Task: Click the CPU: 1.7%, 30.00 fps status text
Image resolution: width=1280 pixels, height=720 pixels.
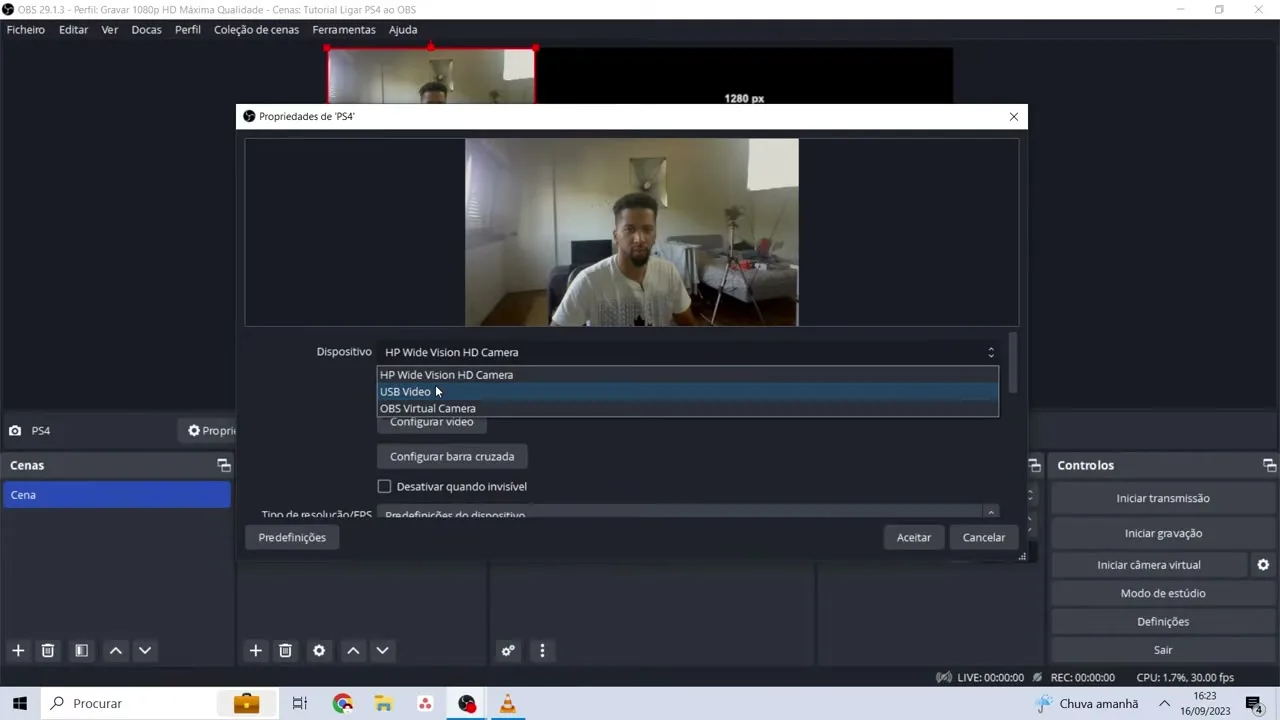Action: tap(1184, 677)
